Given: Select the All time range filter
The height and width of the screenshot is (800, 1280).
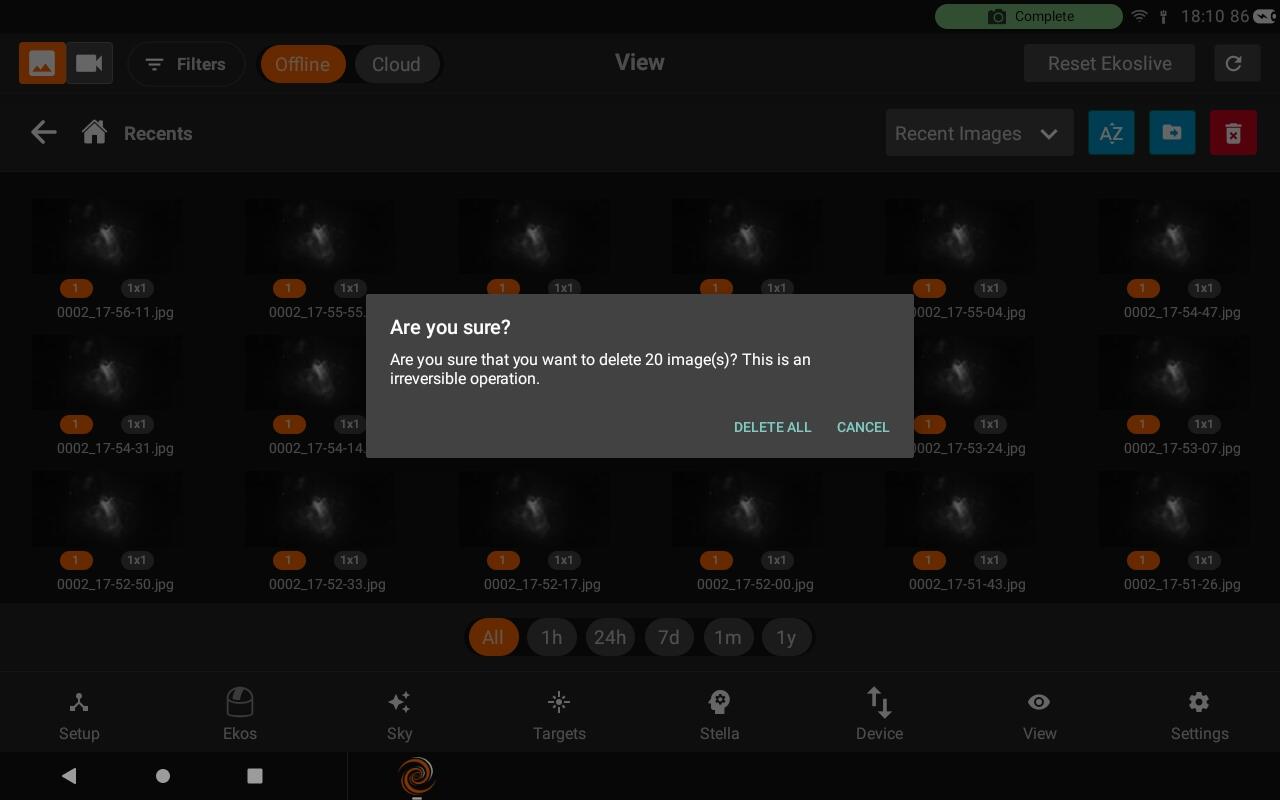Looking at the screenshot, I should [x=493, y=637].
